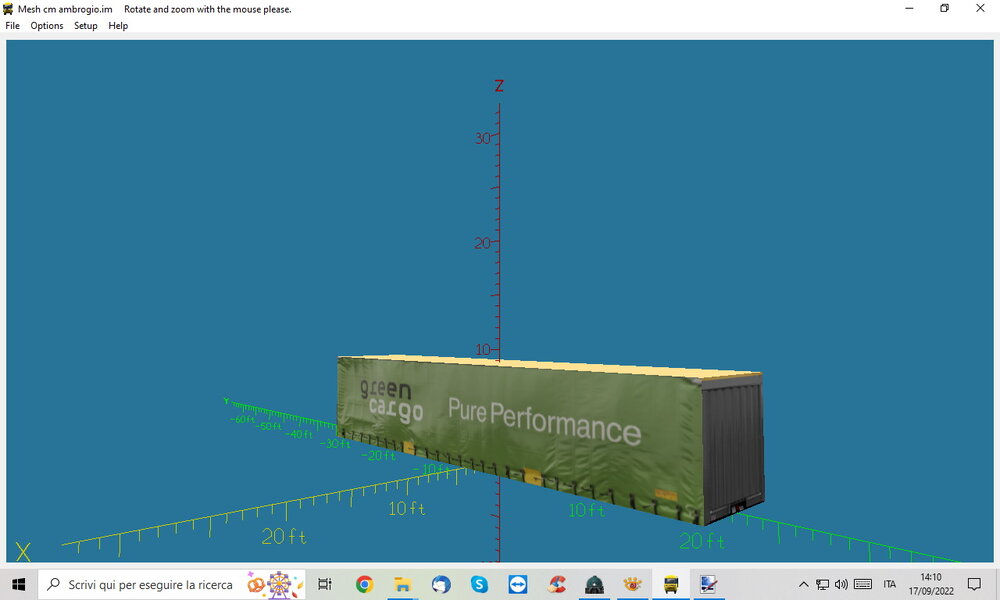The height and width of the screenshot is (600, 1000).
Task: Close the Mesh viewer window
Action: click(980, 8)
